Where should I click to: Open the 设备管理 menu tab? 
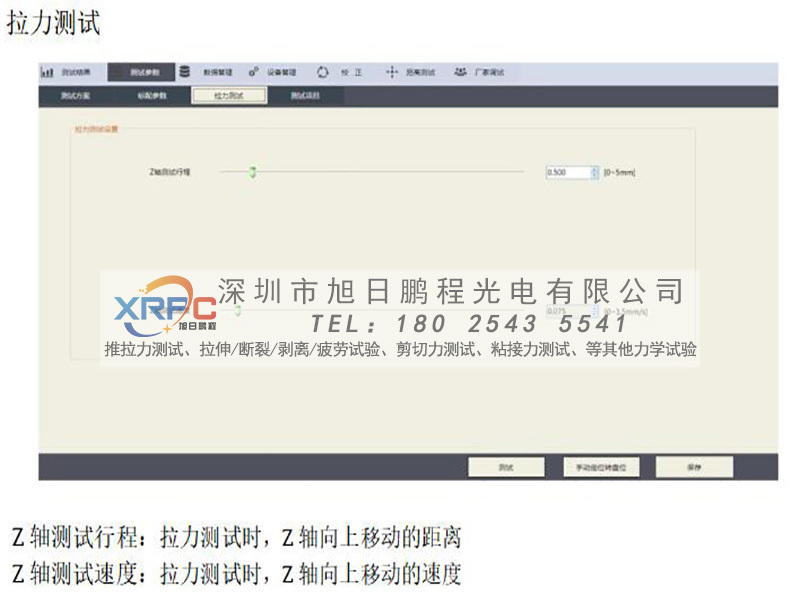pos(282,72)
